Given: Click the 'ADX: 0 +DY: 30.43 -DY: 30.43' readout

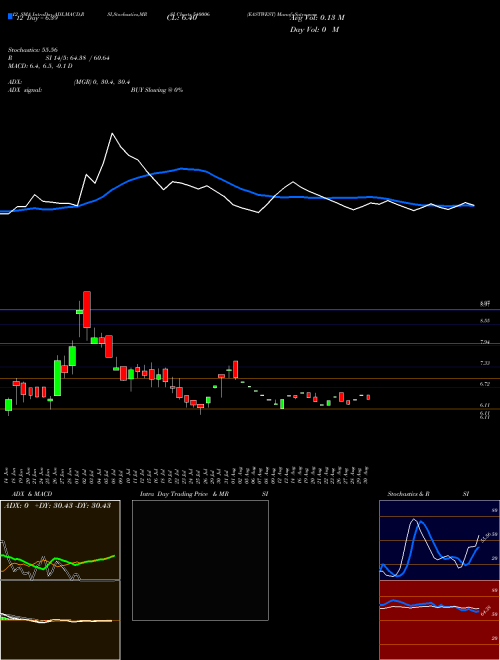Looking at the screenshot, I should tap(57, 506).
